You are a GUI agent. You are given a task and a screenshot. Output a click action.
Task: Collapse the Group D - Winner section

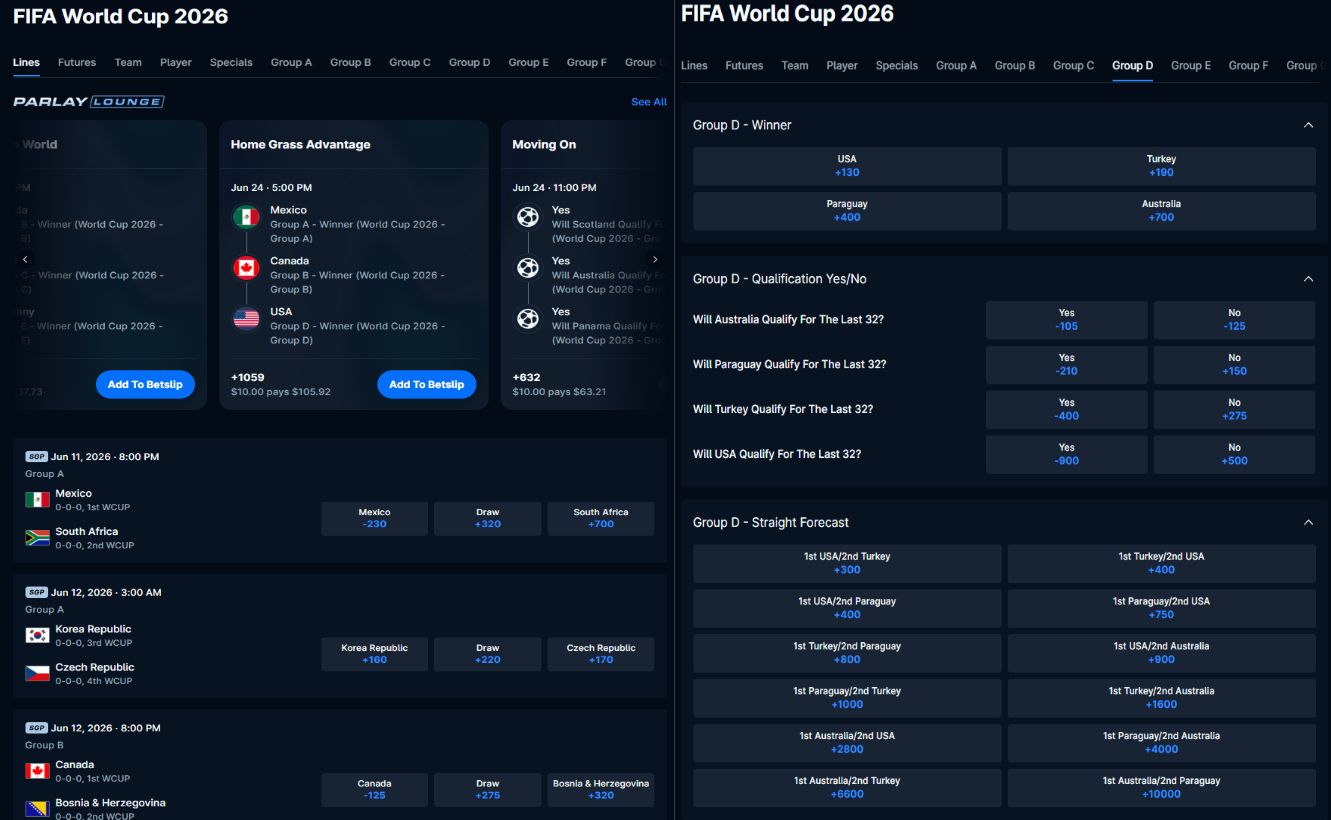pyautogui.click(x=1308, y=125)
